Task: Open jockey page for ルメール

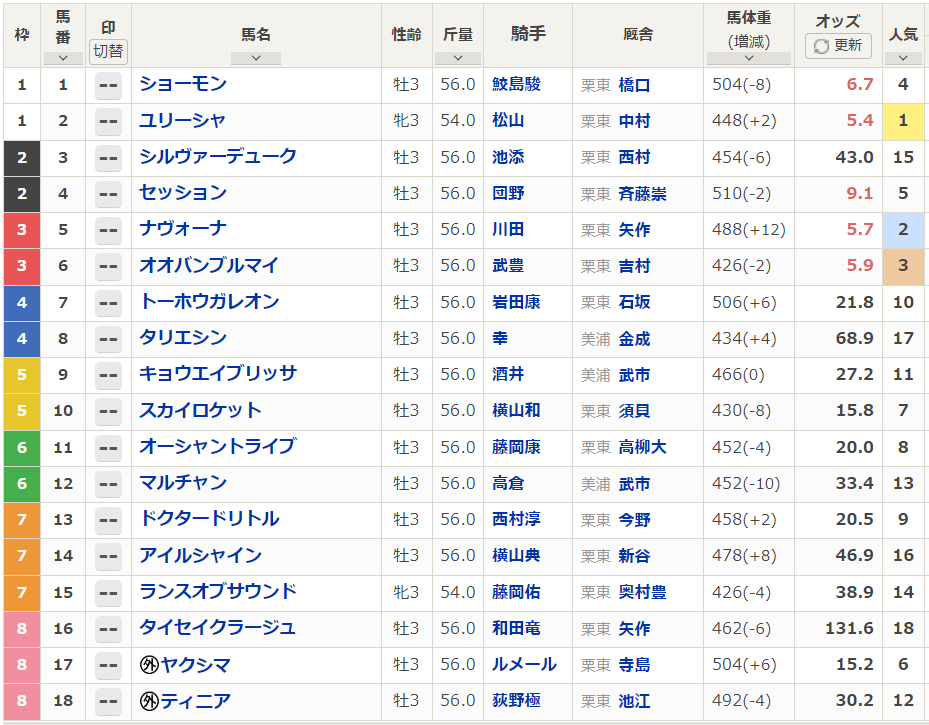Action: (524, 665)
